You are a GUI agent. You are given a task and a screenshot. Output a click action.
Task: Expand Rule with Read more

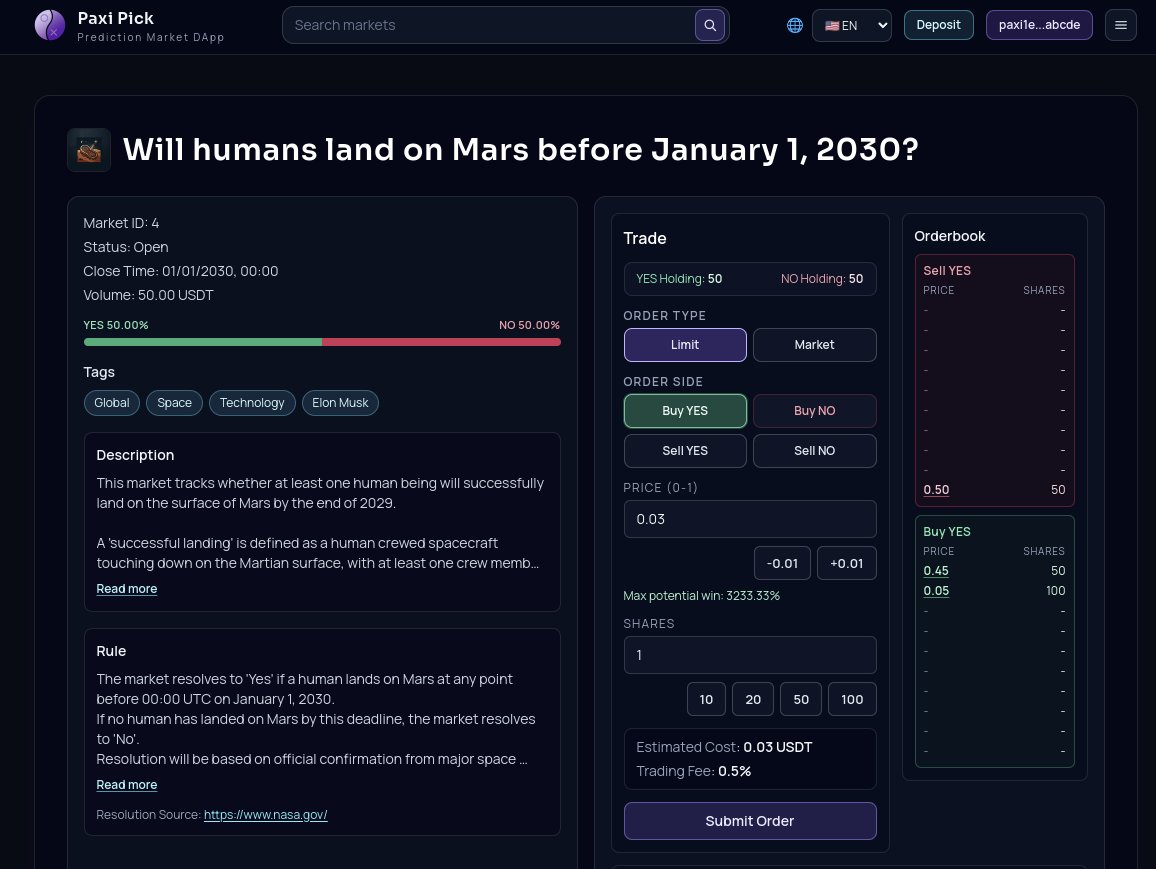(127, 785)
